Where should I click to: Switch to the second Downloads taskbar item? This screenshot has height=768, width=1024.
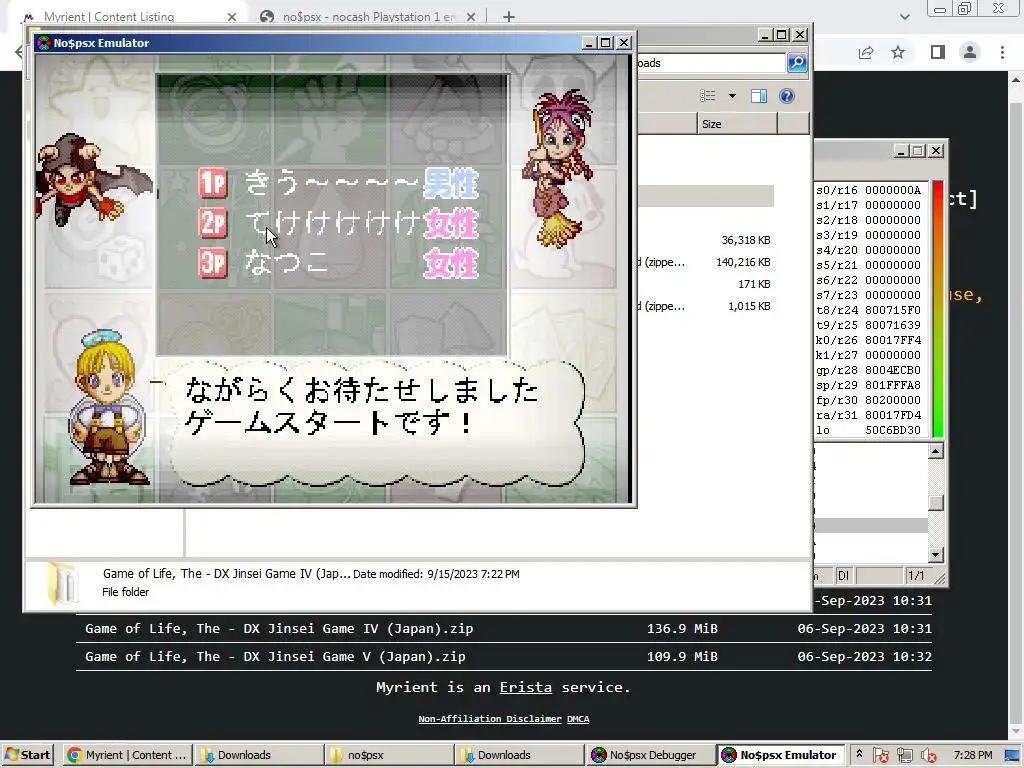coord(519,755)
